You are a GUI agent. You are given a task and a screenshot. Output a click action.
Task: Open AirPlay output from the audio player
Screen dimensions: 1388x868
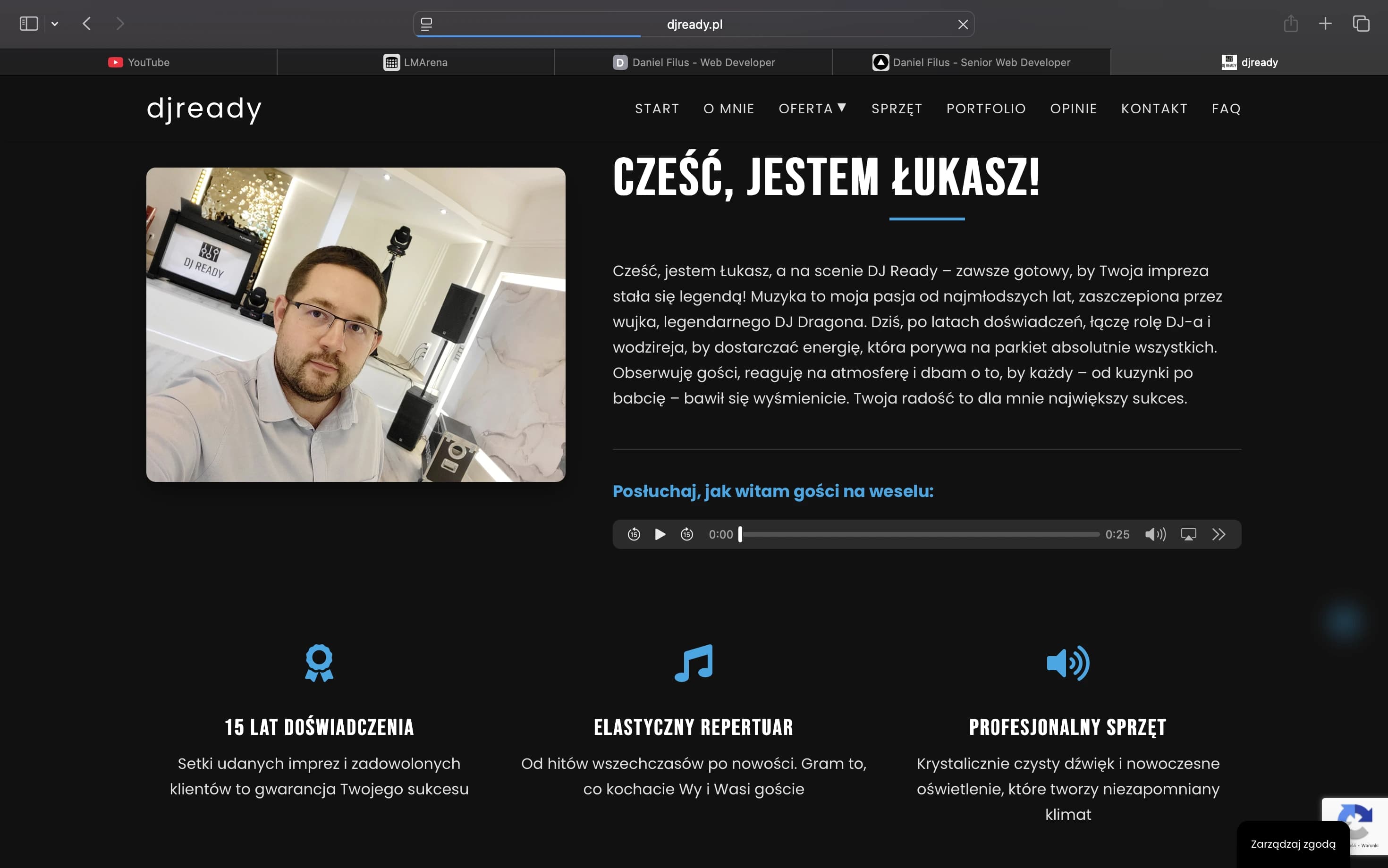point(1189,534)
